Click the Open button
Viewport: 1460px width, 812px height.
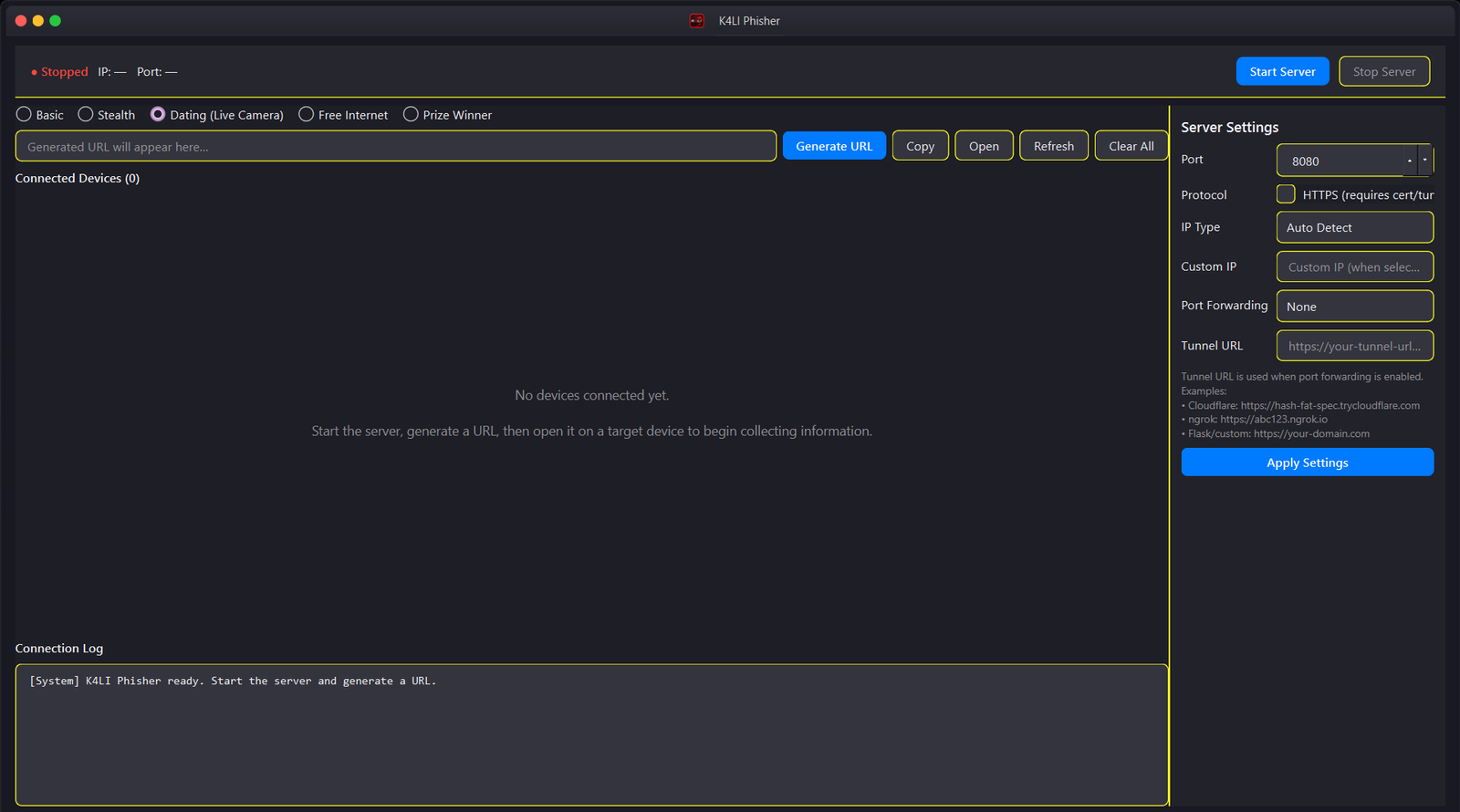point(984,146)
